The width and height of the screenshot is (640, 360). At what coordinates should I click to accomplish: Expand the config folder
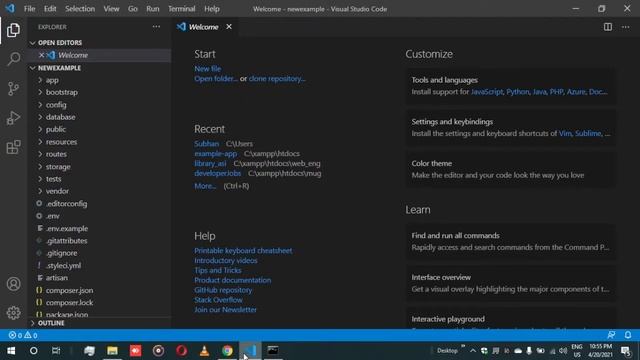tap(40, 105)
